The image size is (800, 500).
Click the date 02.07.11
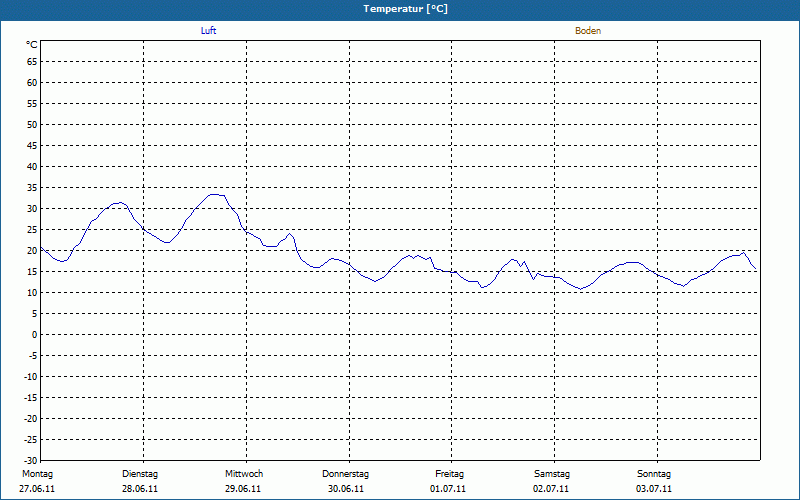(551, 488)
